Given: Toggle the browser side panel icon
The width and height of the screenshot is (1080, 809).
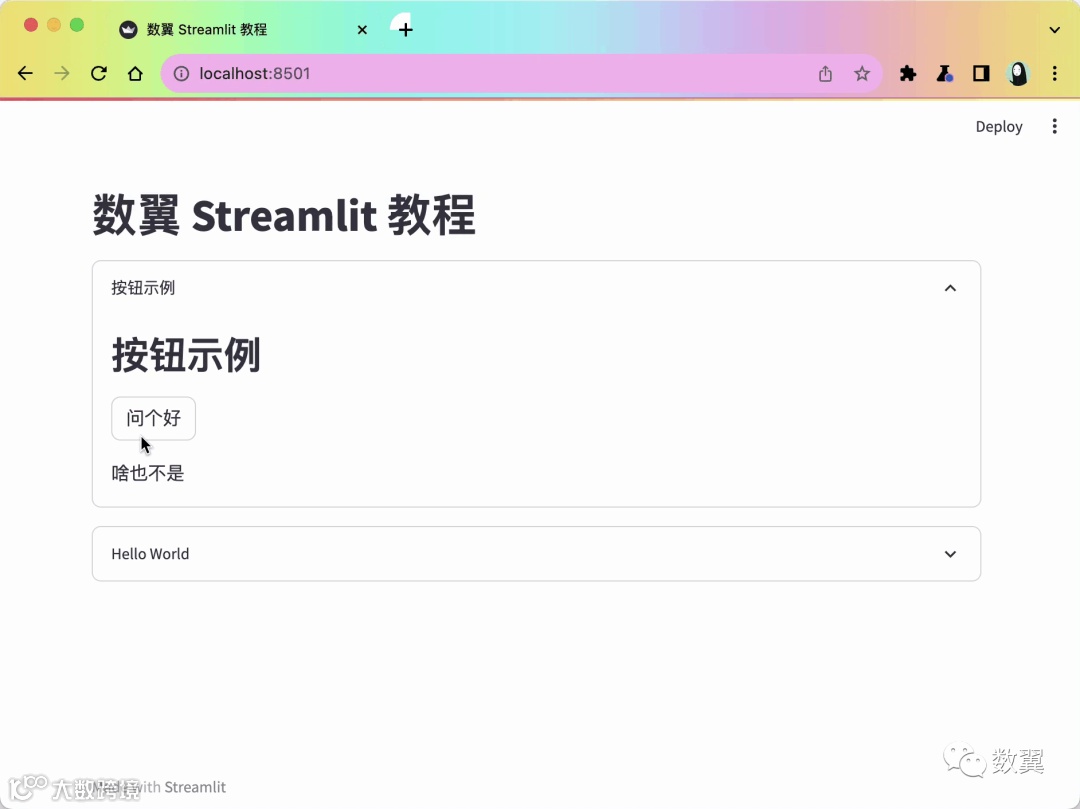Looking at the screenshot, I should (981, 74).
